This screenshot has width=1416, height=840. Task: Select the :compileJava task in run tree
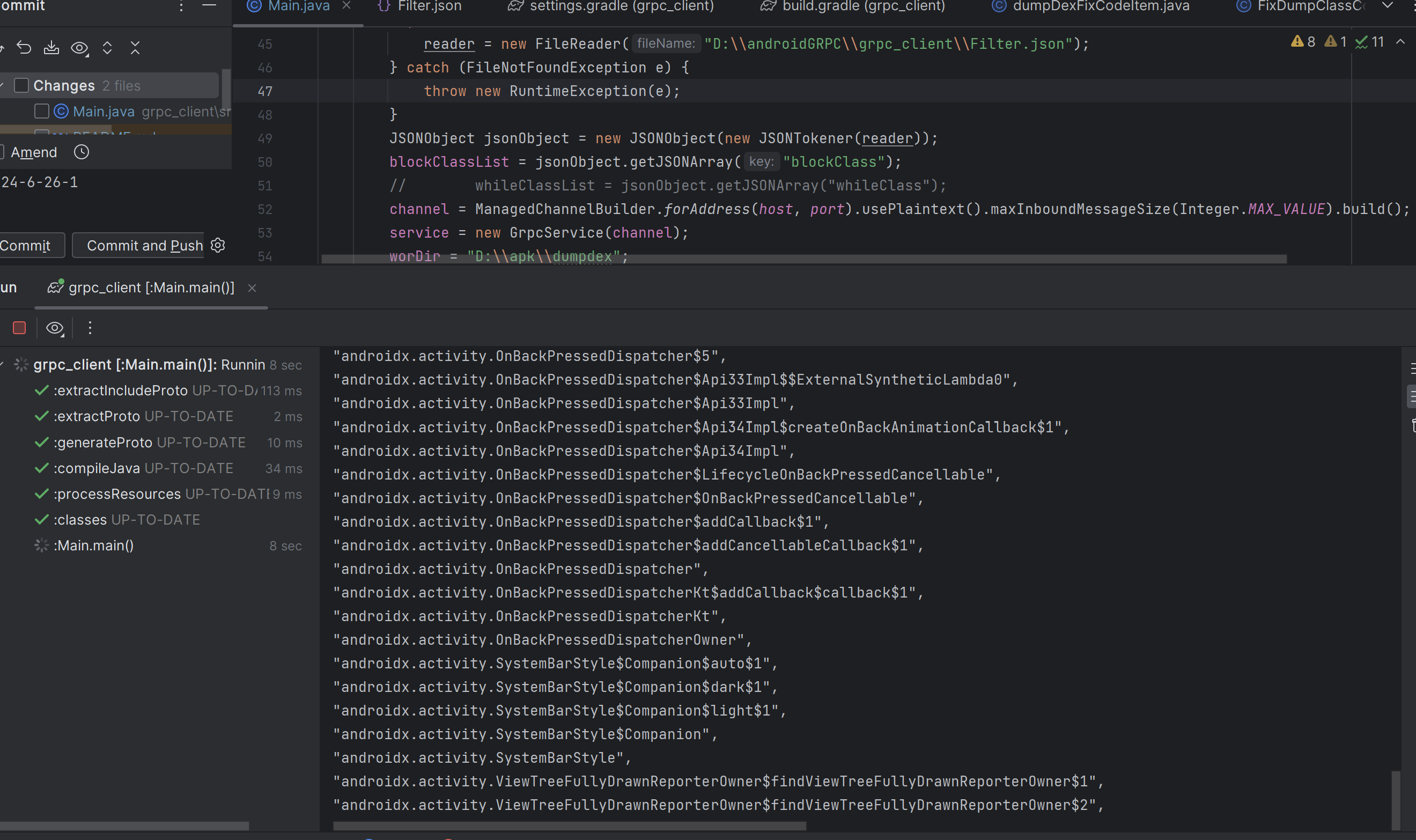point(96,468)
